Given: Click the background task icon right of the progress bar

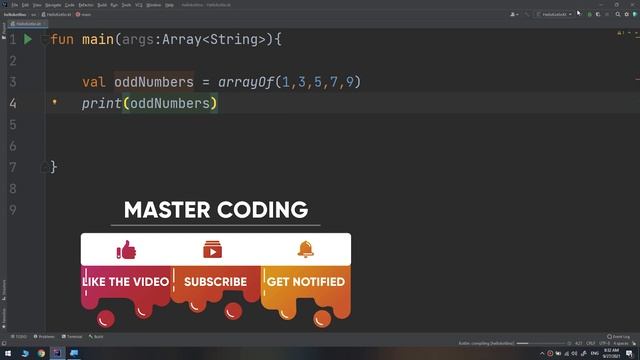Looking at the screenshot, I should 569,344.
